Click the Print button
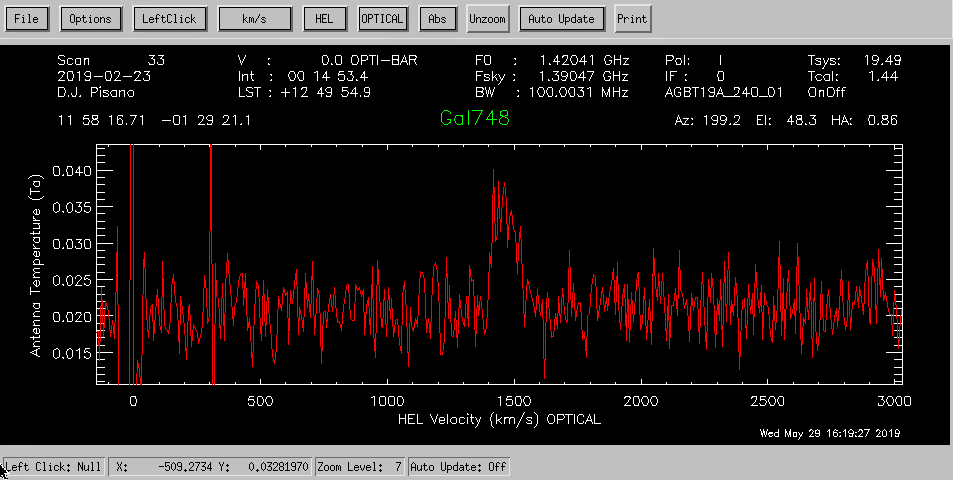953x480 pixels. (631, 19)
